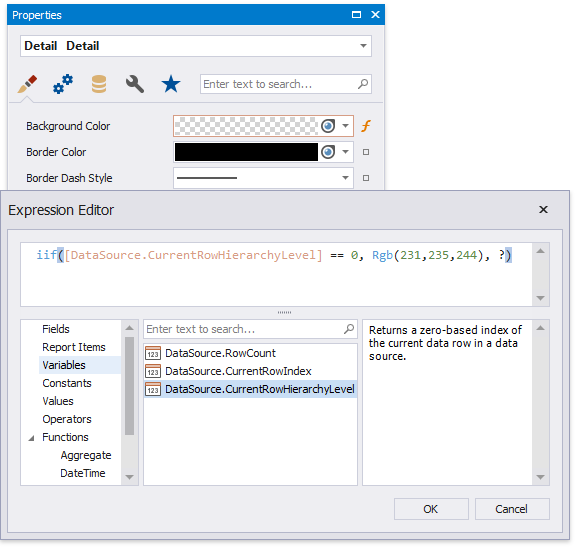Viewport: 576px width, 548px height.
Task: Open the Background Color picker wheel icon
Action: pyautogui.click(x=328, y=126)
